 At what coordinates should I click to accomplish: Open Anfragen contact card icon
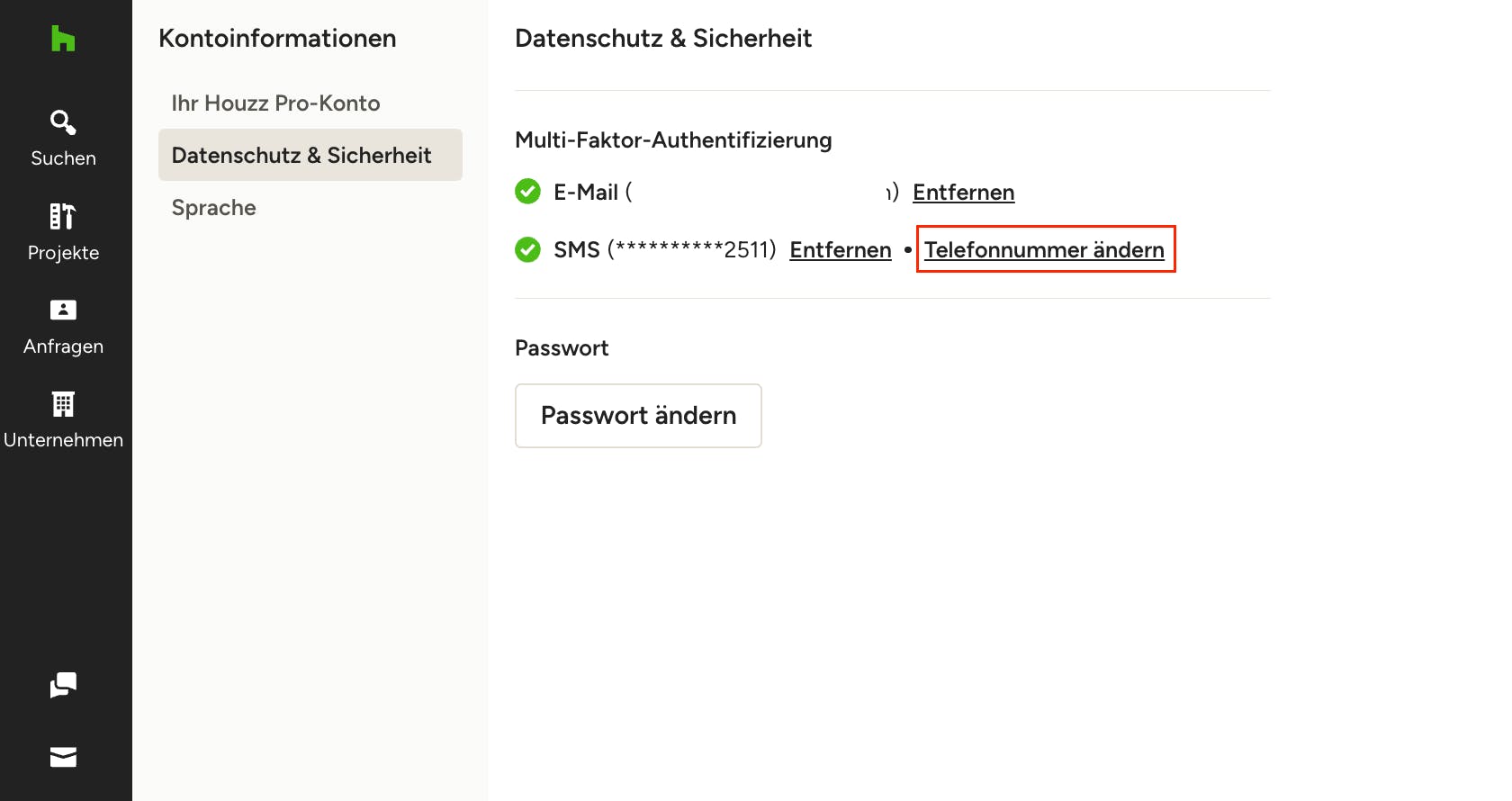[x=63, y=310]
